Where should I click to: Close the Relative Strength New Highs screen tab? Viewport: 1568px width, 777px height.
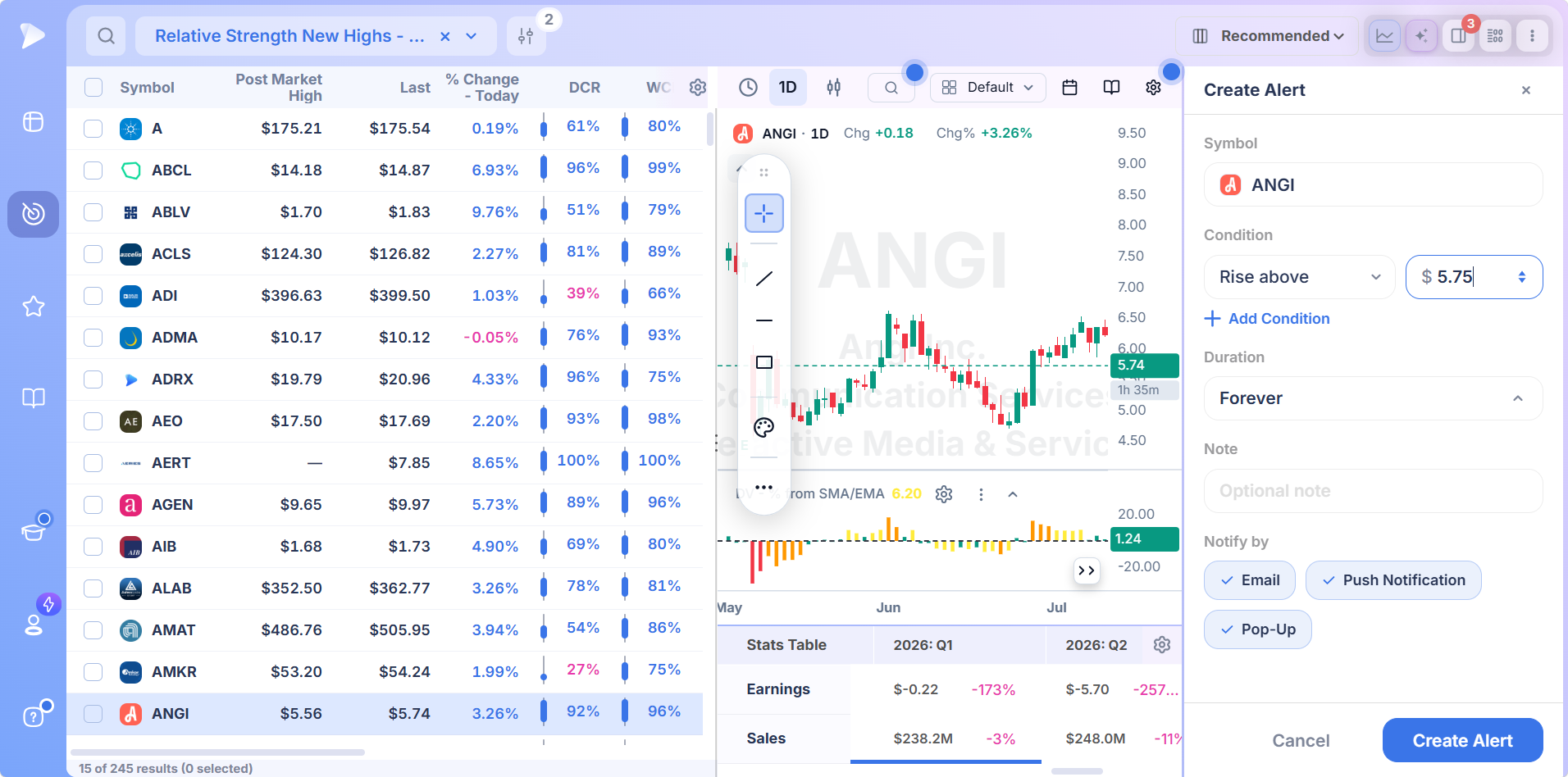444,36
